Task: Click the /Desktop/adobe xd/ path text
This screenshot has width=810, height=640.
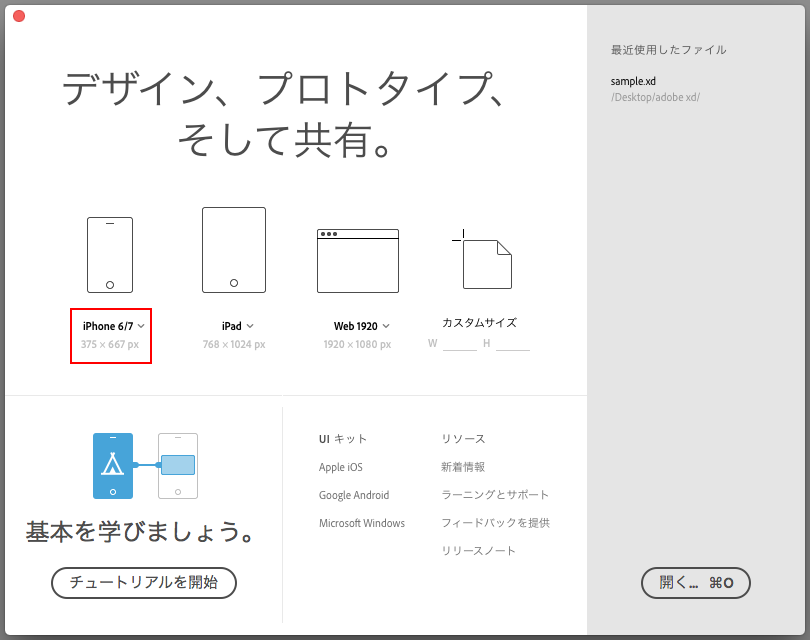Action: click(656, 97)
